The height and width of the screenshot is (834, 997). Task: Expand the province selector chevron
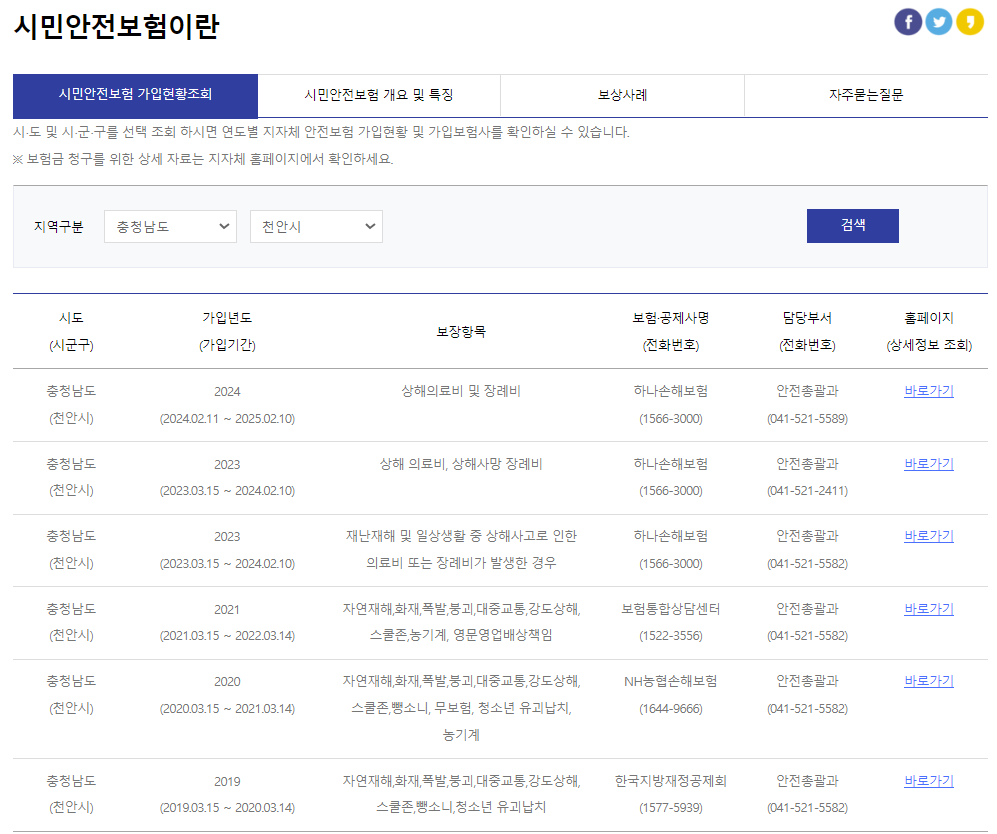222,226
